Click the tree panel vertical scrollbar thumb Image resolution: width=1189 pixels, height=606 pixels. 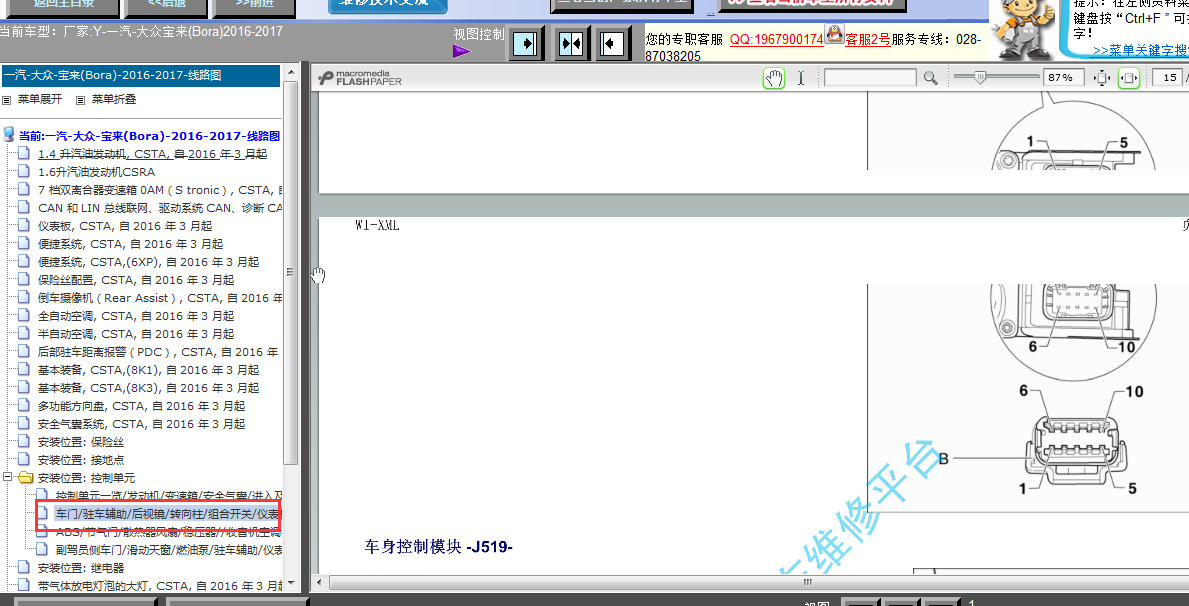pyautogui.click(x=290, y=271)
